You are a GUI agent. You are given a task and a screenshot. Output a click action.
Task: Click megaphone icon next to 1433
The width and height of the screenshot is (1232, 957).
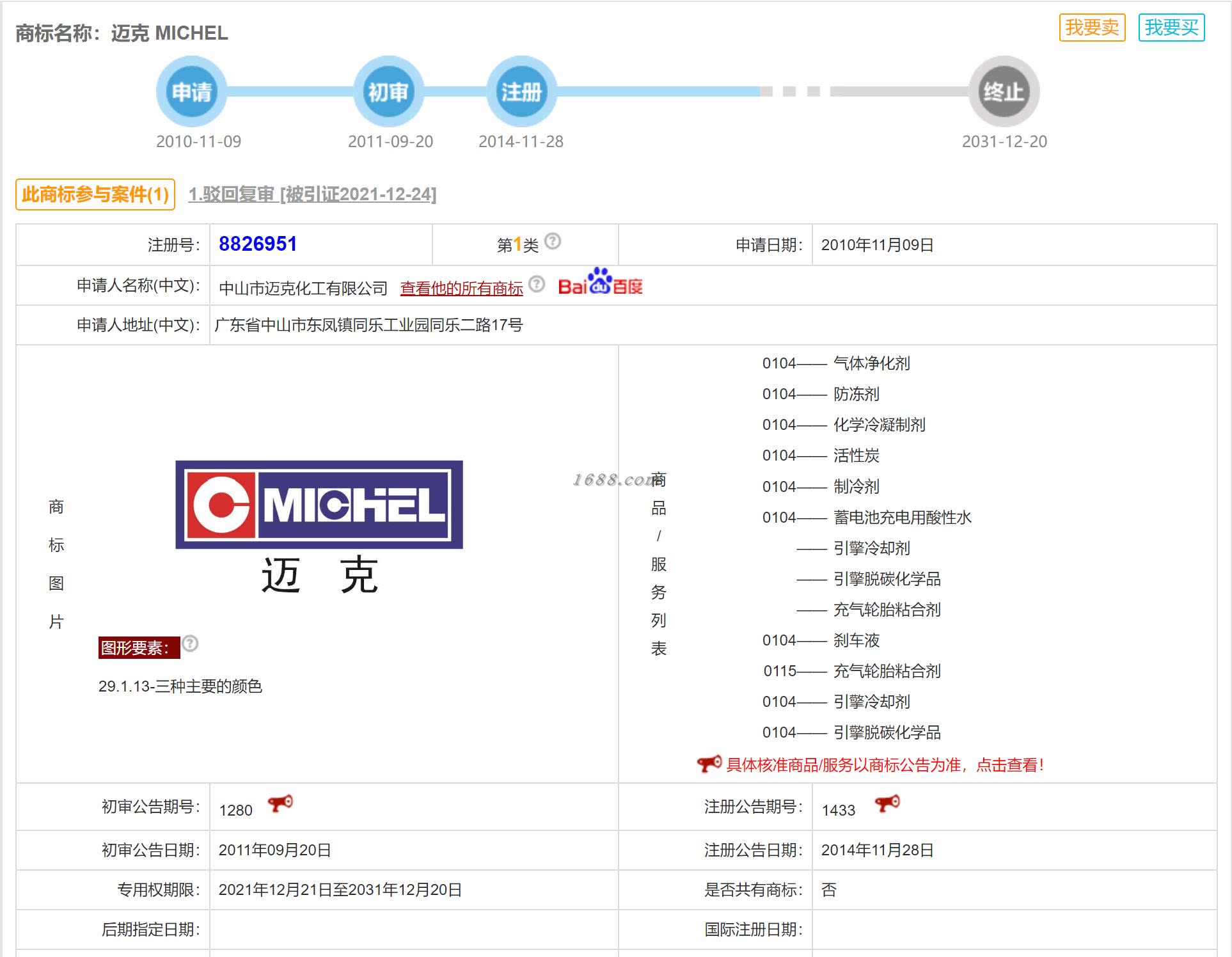tap(887, 803)
